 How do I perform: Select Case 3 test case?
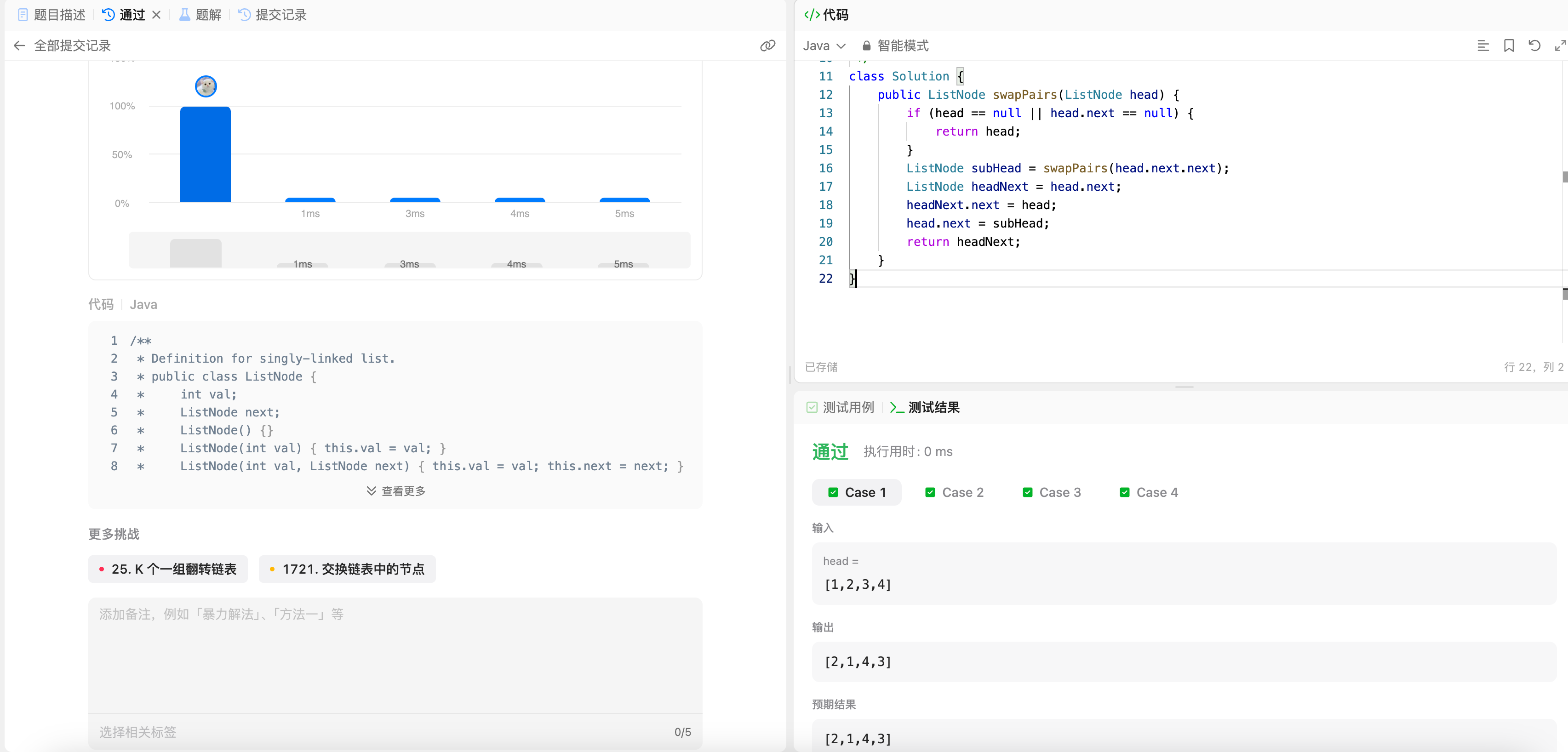1051,492
